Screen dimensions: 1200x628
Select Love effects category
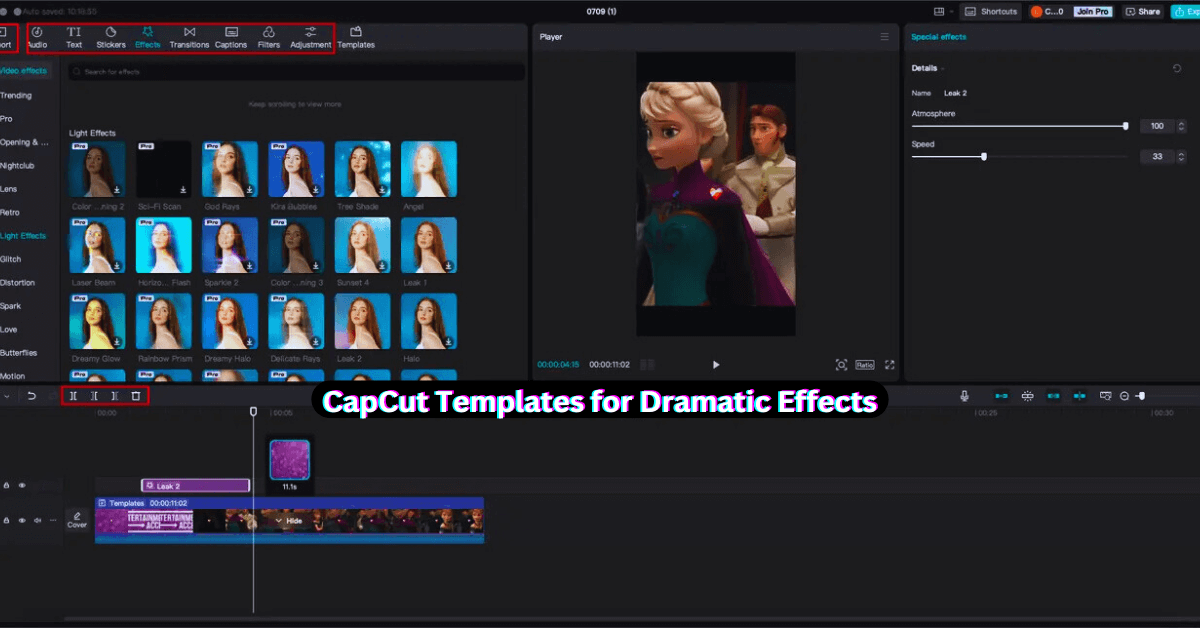9,329
